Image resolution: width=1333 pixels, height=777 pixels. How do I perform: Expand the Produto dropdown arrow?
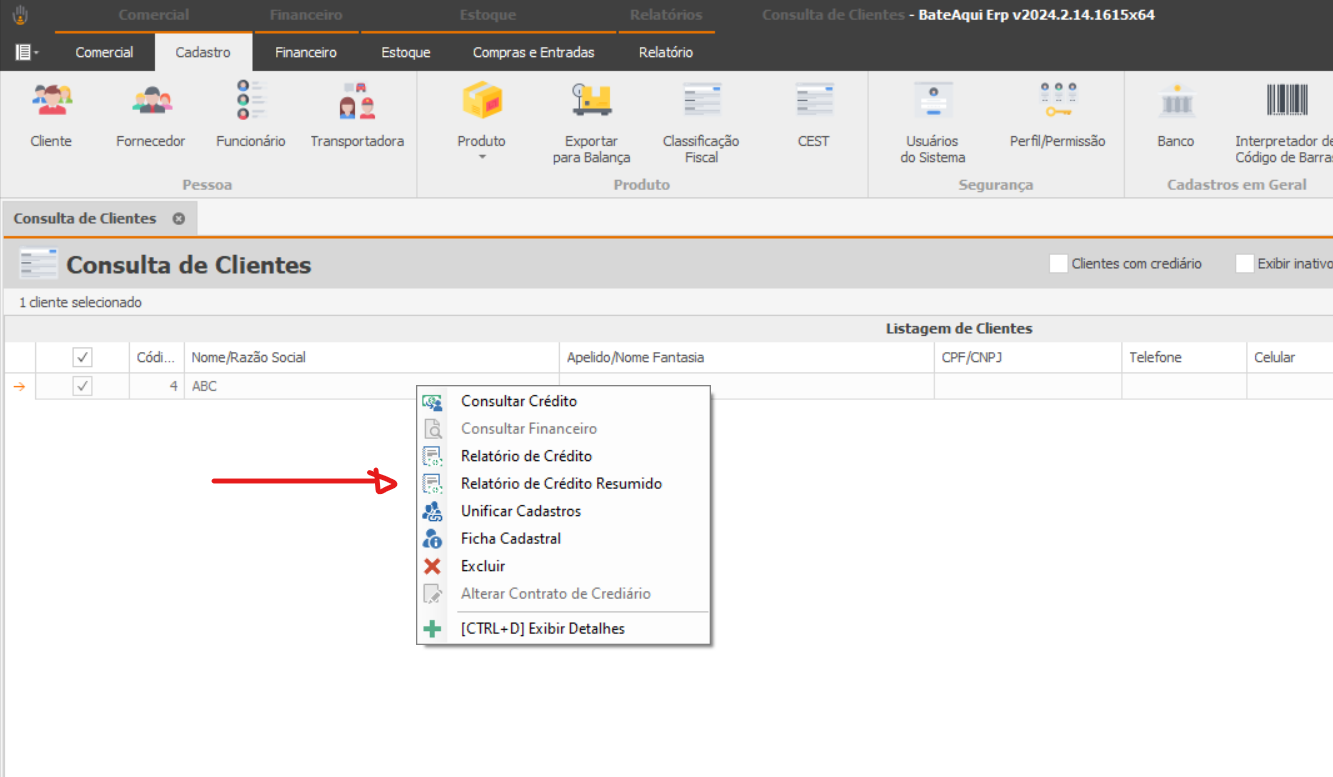[481, 157]
